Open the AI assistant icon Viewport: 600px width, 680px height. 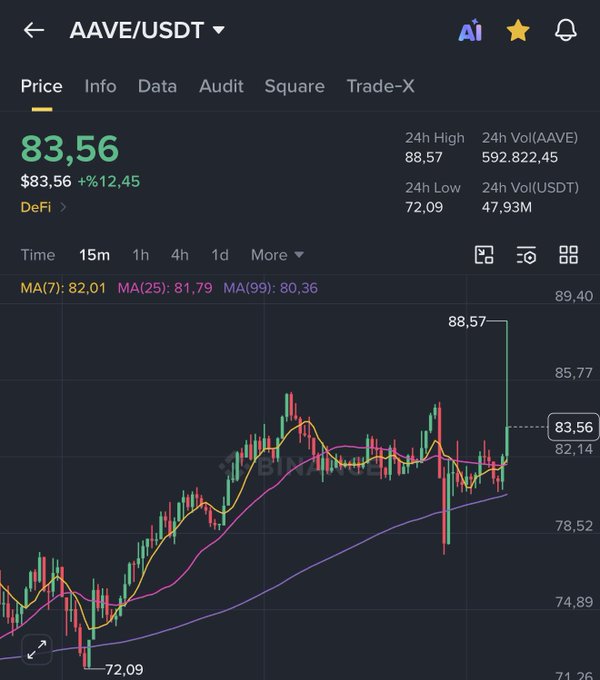click(x=470, y=30)
